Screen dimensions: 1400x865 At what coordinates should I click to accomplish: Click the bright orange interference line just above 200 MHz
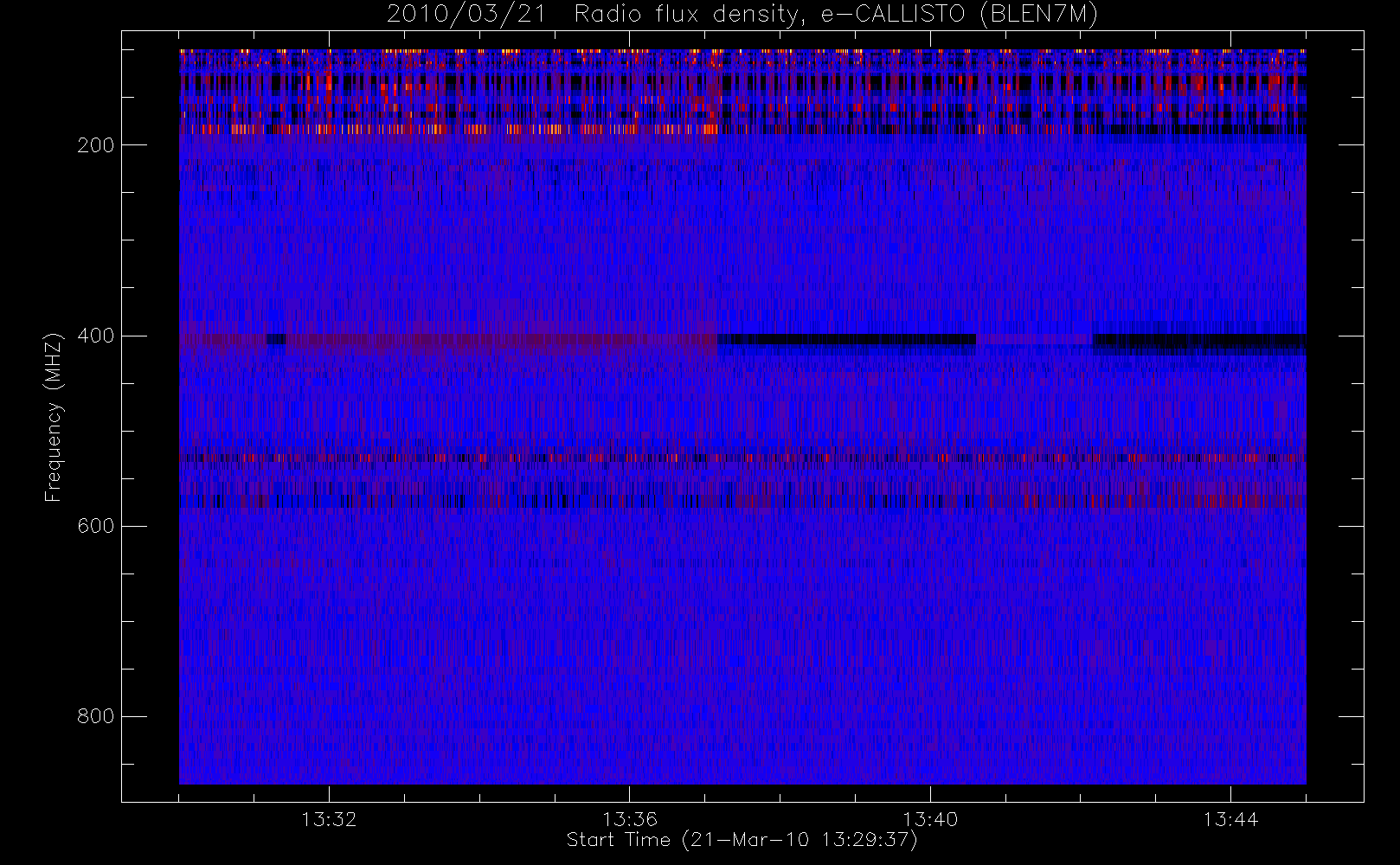click(449, 130)
